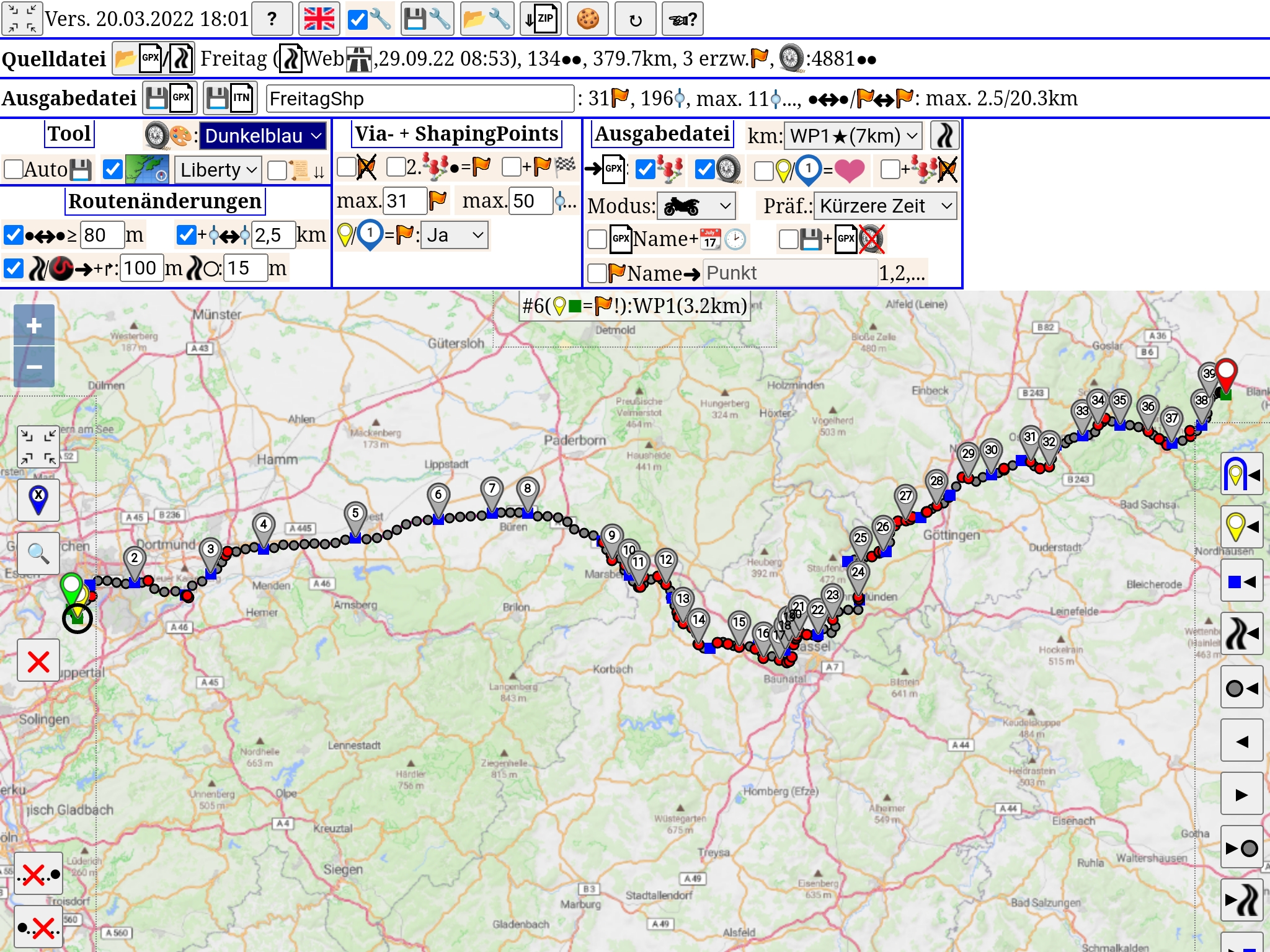Click the route icon button beside km dropdown
Screen dimensions: 1270x952
(945, 135)
